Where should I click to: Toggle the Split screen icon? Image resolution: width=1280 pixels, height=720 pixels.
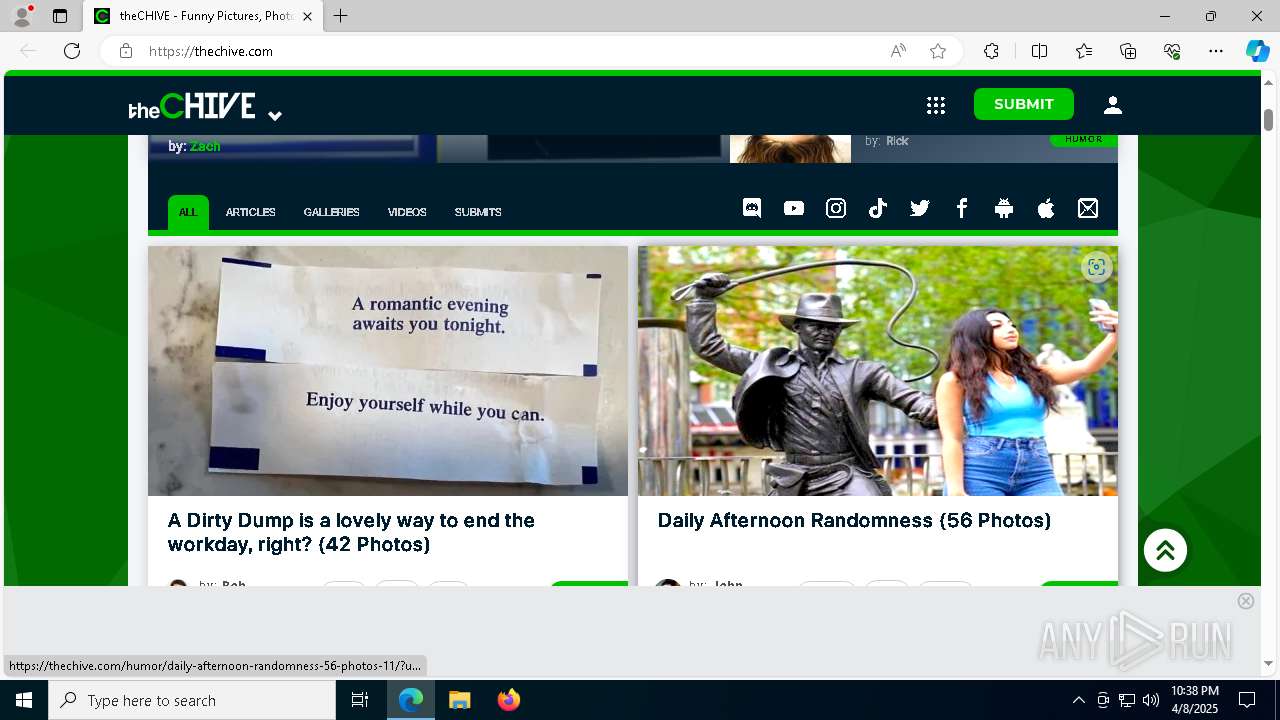click(1039, 51)
